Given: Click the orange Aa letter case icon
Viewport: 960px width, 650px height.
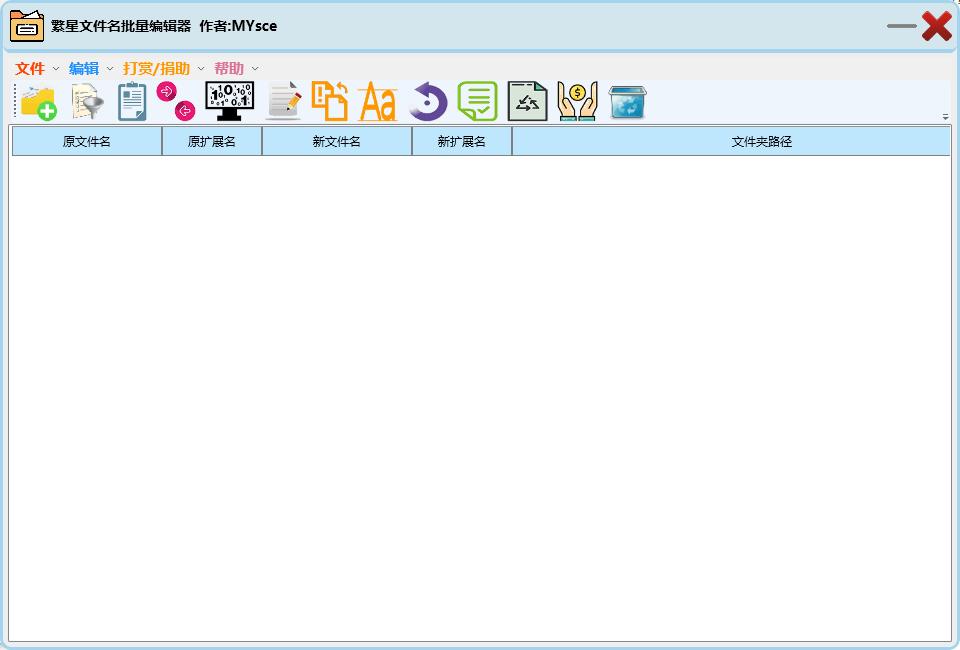Looking at the screenshot, I should tap(378, 102).
